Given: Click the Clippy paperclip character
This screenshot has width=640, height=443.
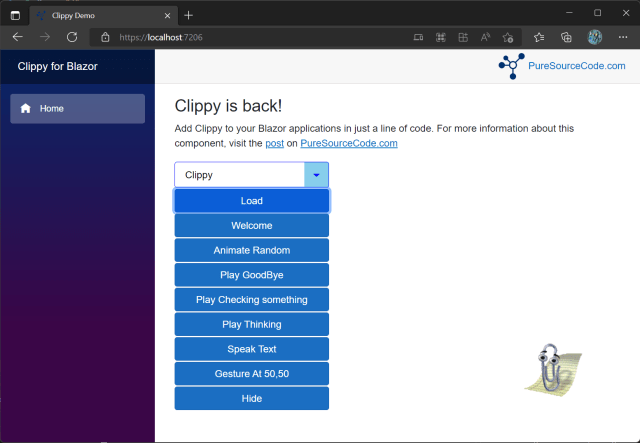Looking at the screenshot, I should (553, 370).
